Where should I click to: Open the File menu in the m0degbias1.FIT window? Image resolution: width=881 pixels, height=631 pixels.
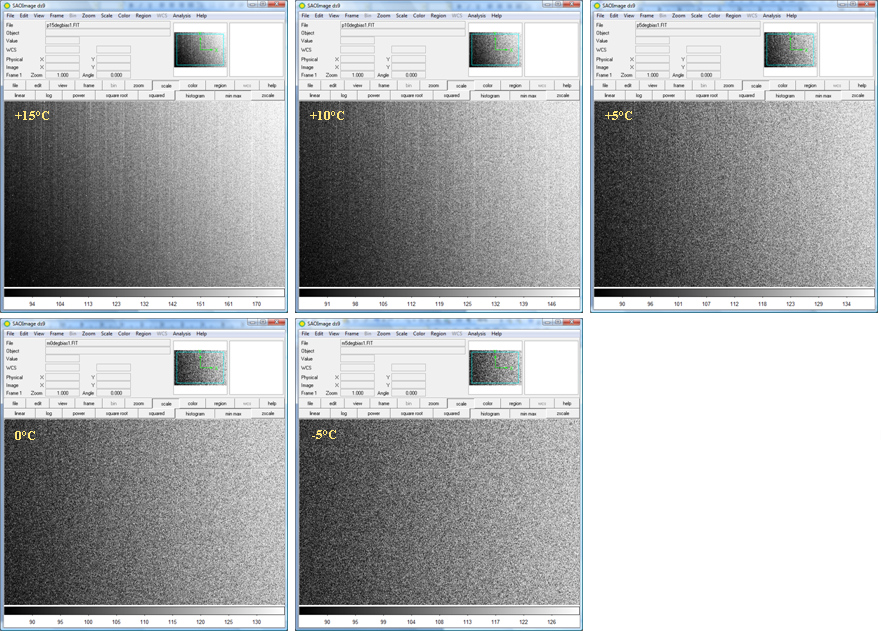[11, 333]
